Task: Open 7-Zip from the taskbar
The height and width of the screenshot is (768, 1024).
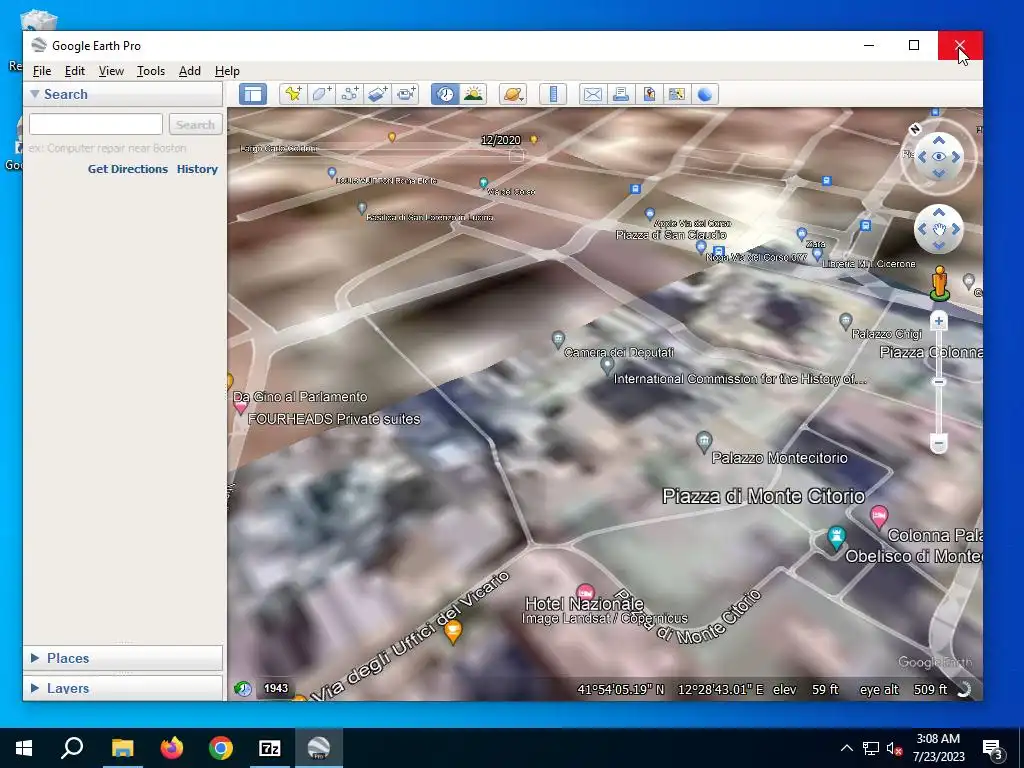Action: coord(270,748)
